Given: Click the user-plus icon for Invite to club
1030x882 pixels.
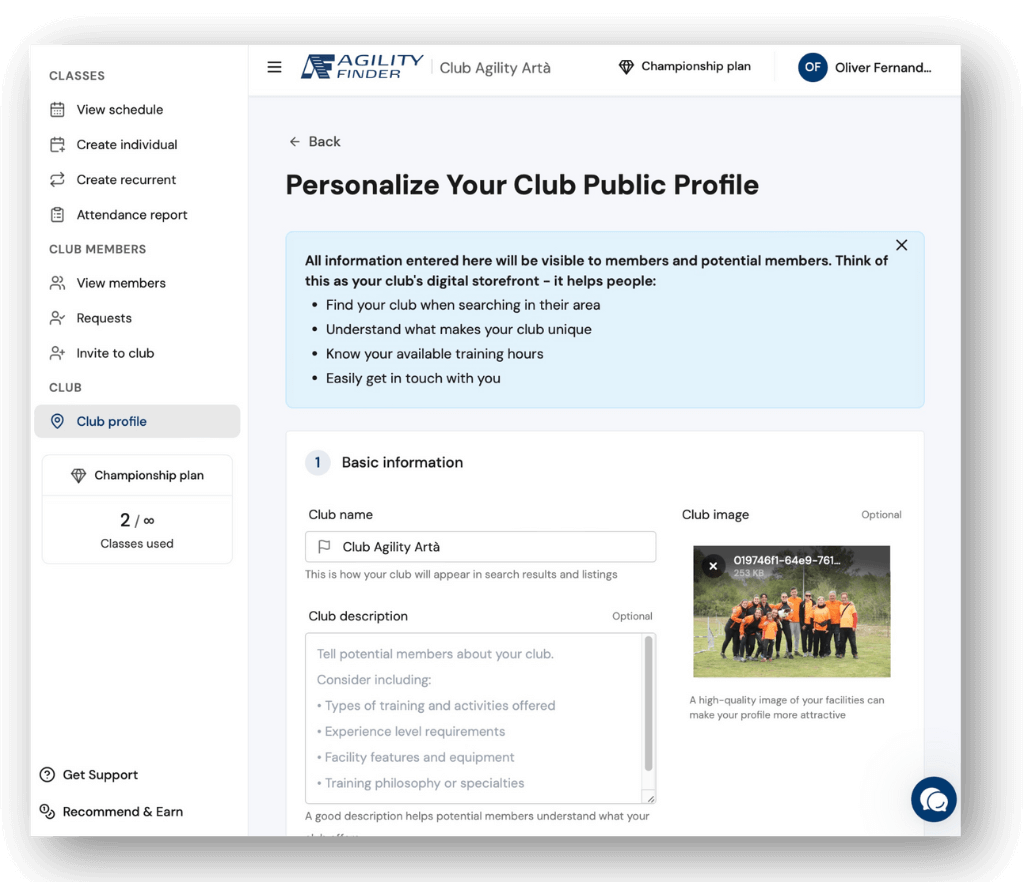Looking at the screenshot, I should 57,353.
